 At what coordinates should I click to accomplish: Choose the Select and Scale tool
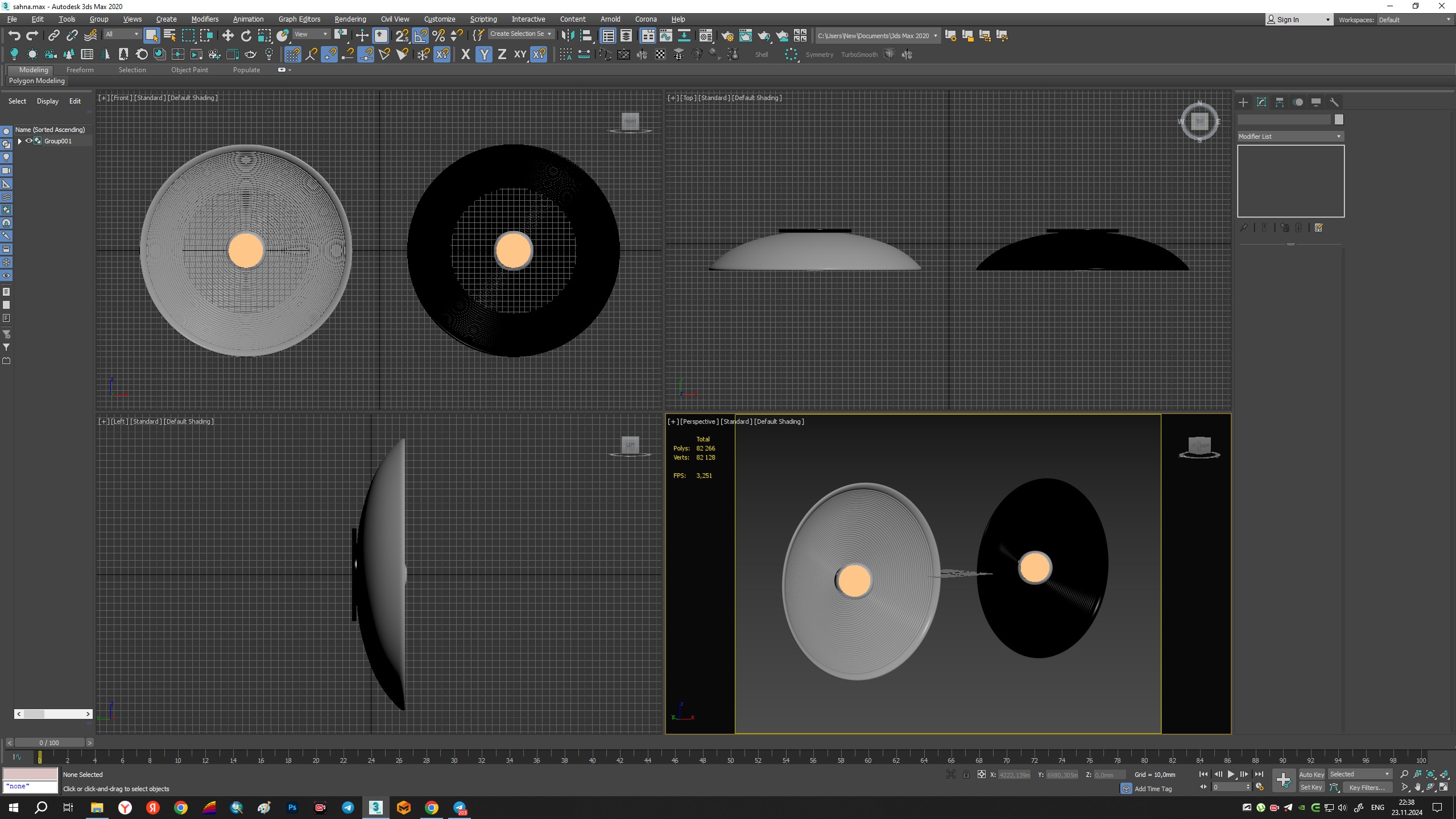point(264,36)
